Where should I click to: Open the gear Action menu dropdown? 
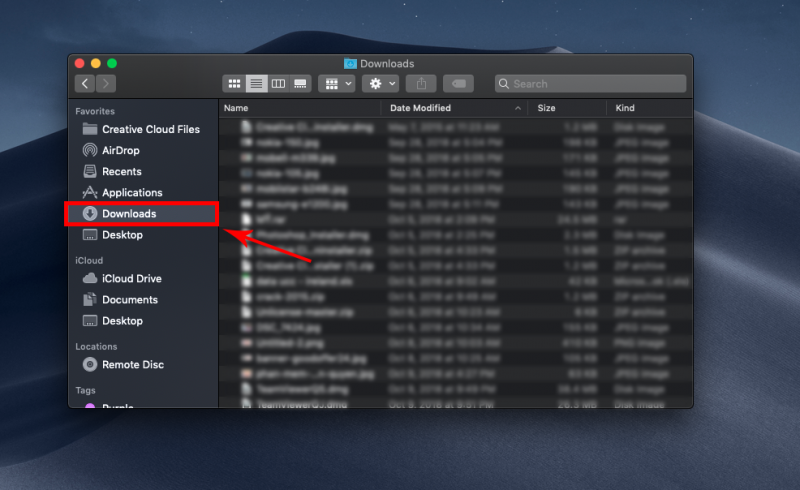pyautogui.click(x=380, y=84)
